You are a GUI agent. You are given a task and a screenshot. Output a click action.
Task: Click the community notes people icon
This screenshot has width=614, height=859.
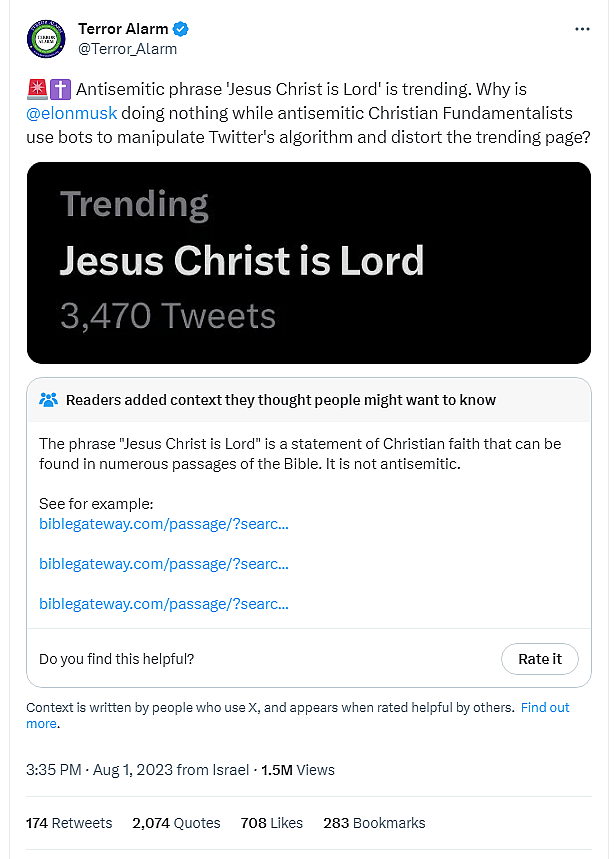click(x=48, y=400)
